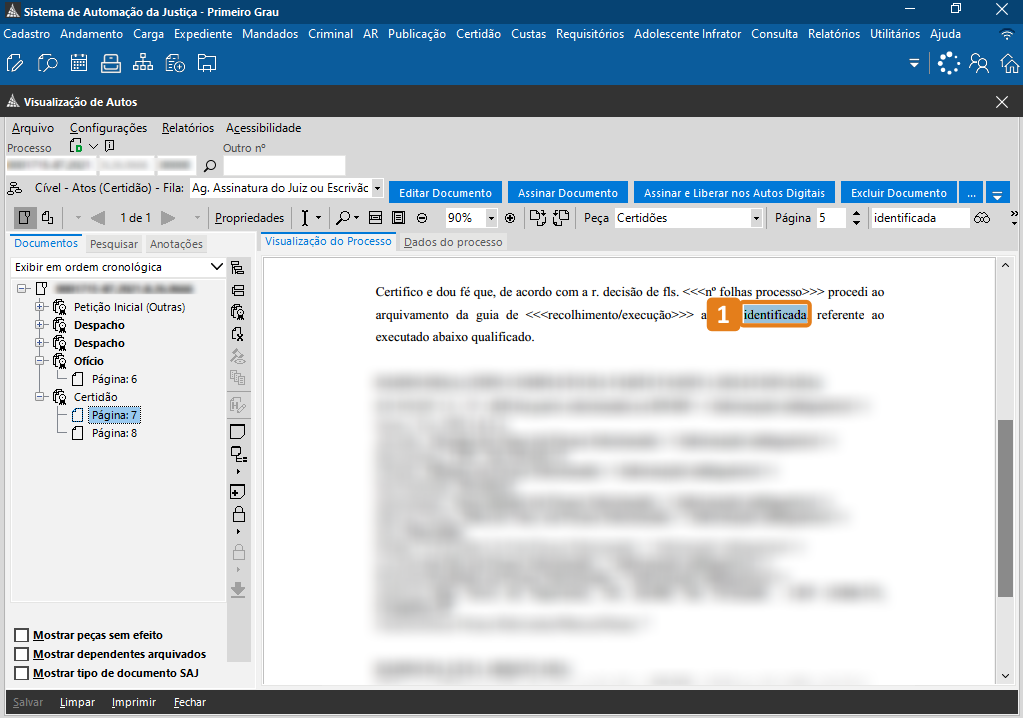Viewport: 1023px width, 718px height.
Task: Click the fit width icon
Action: (x=375, y=218)
